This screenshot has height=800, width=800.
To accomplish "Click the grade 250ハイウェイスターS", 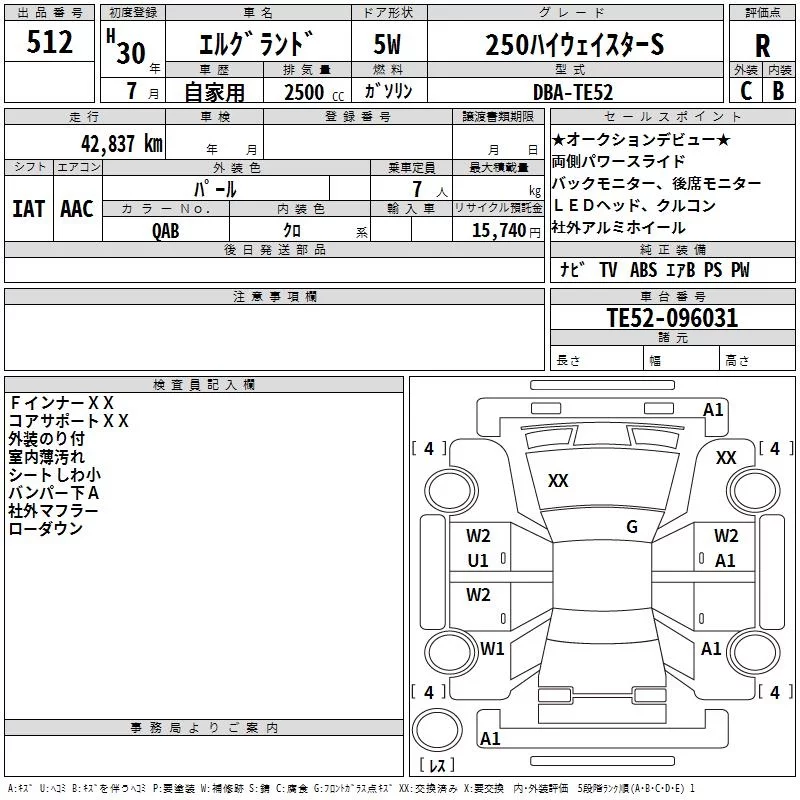I will pos(575,44).
